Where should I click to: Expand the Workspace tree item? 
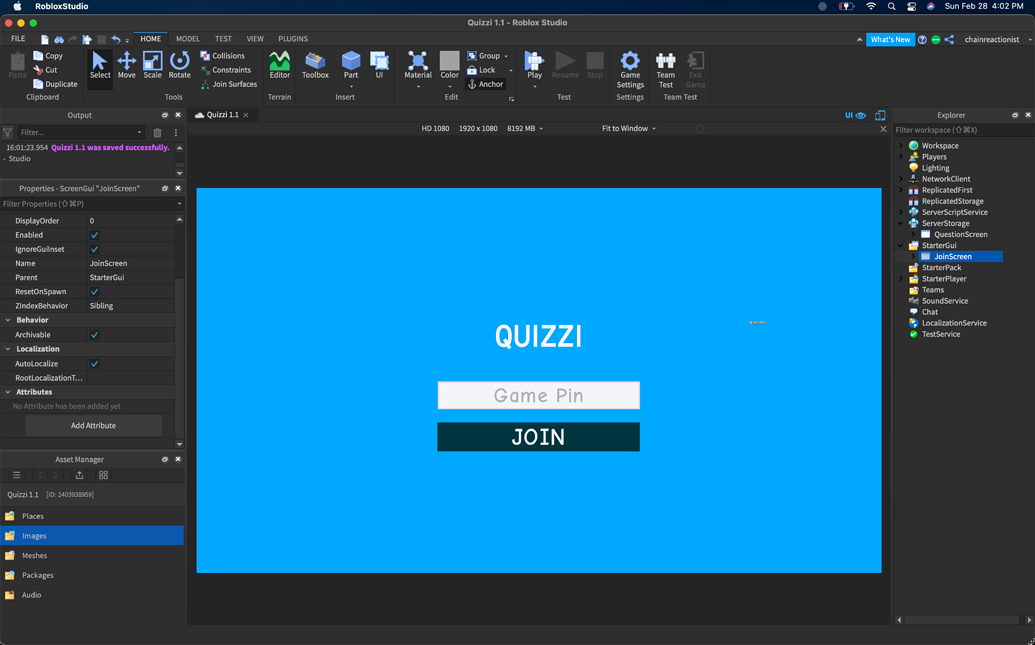click(899, 145)
